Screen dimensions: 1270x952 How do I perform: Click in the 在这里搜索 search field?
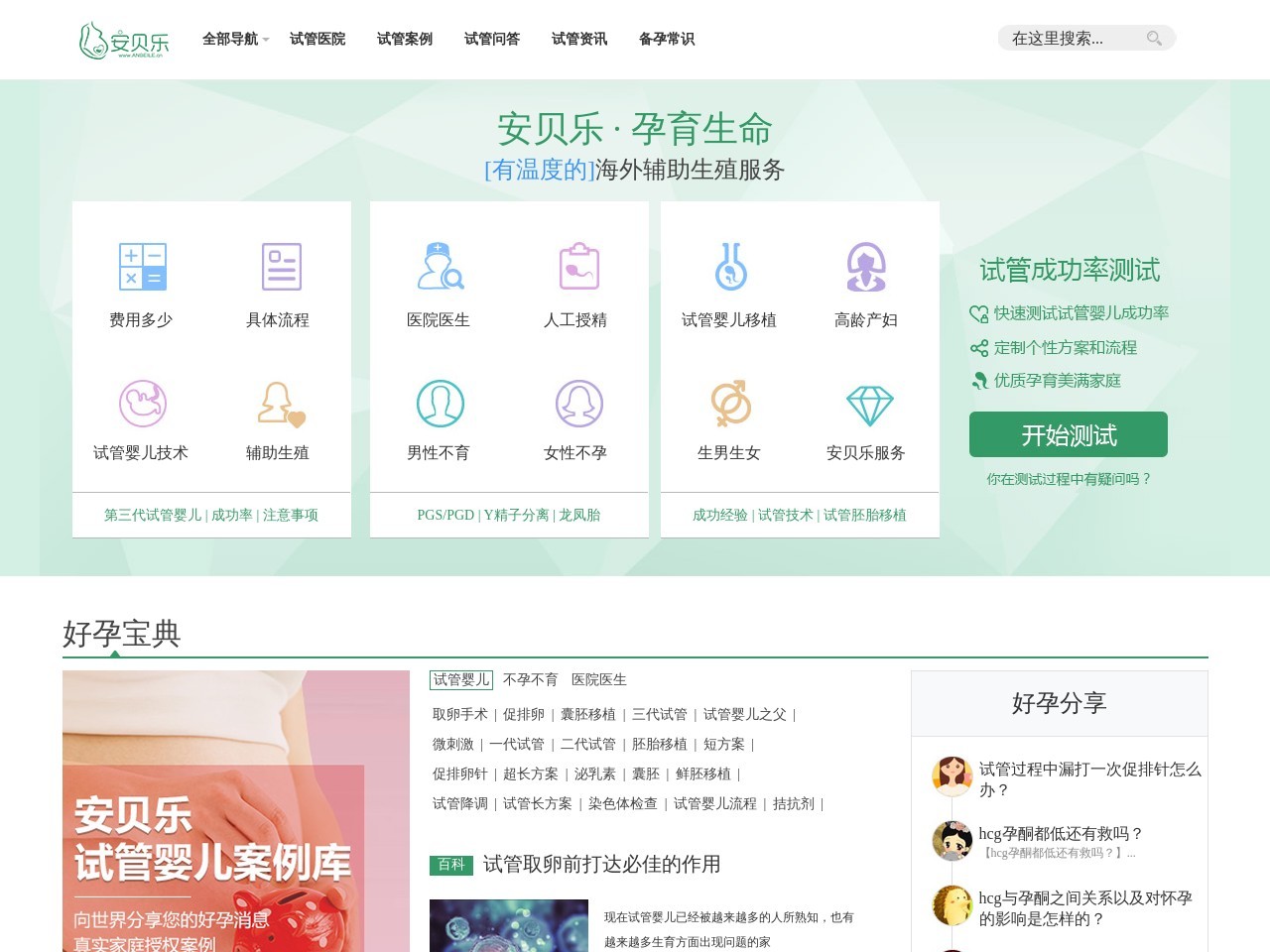click(1072, 39)
